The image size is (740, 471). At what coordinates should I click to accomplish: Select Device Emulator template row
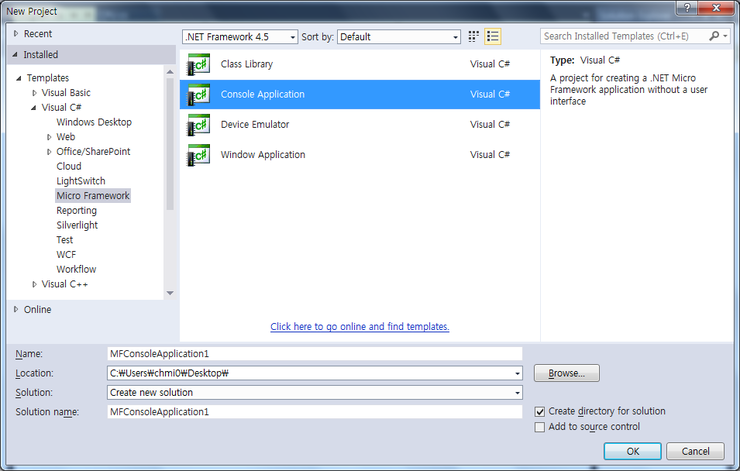click(360, 125)
